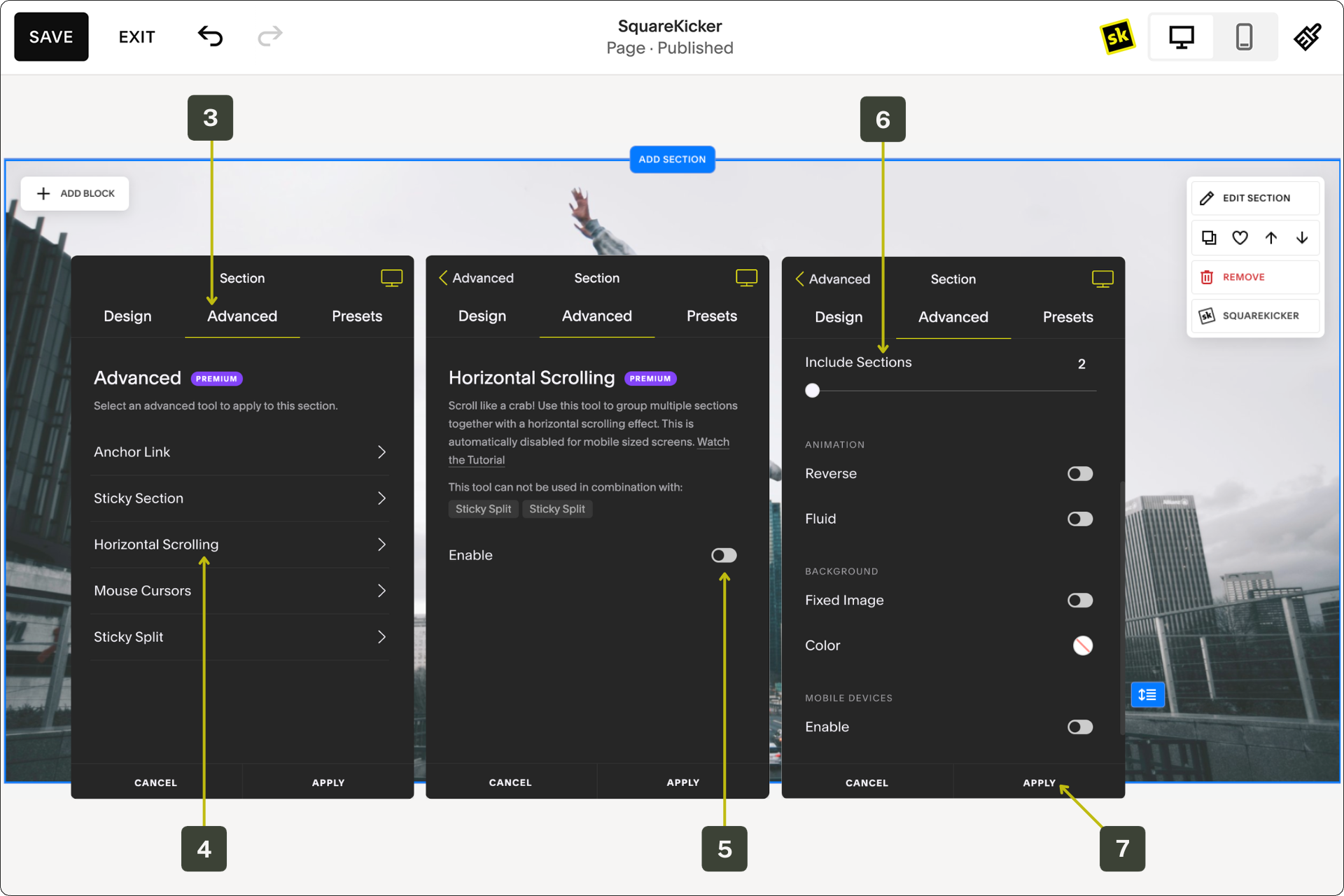This screenshot has height=896, width=1344.
Task: Click the Include Sections slider handle
Action: coord(812,391)
